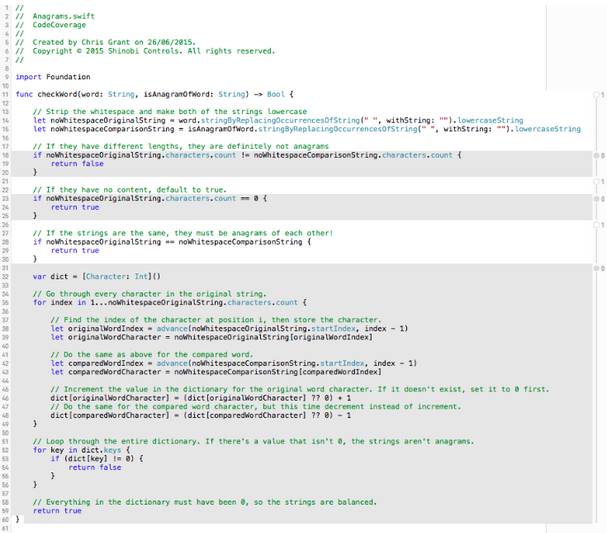Click 'Created by Chris Grant' comment line
607x533 pixels.
coord(106,42)
